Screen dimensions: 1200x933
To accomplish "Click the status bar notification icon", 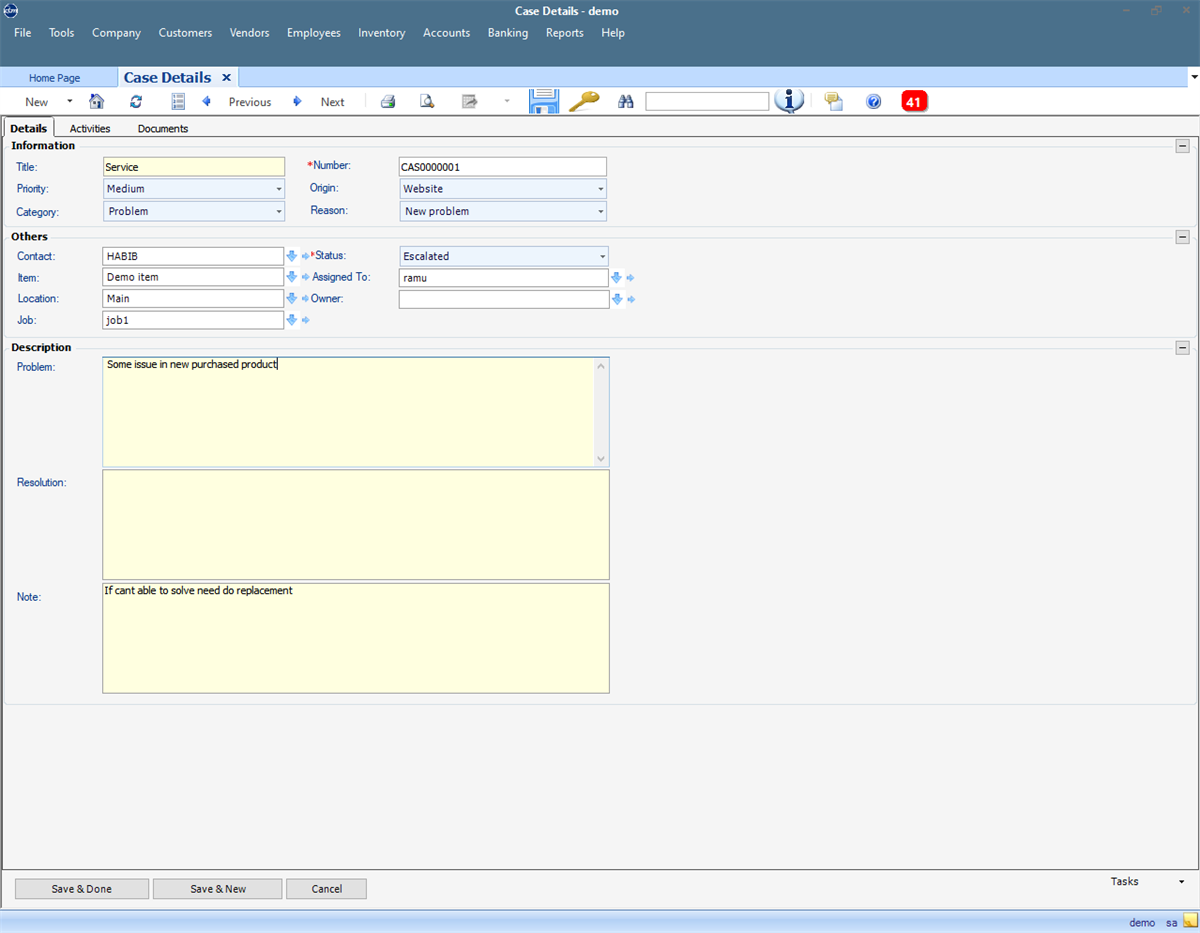I will click(1190, 922).
